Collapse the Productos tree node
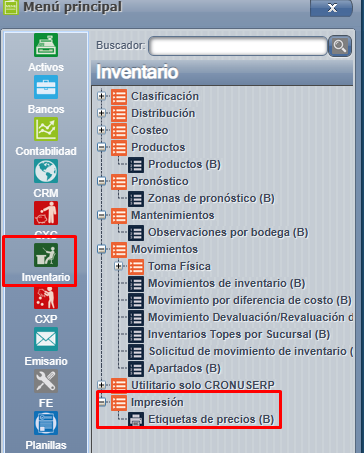Image resolution: width=364 pixels, height=453 pixels. [x=101, y=147]
